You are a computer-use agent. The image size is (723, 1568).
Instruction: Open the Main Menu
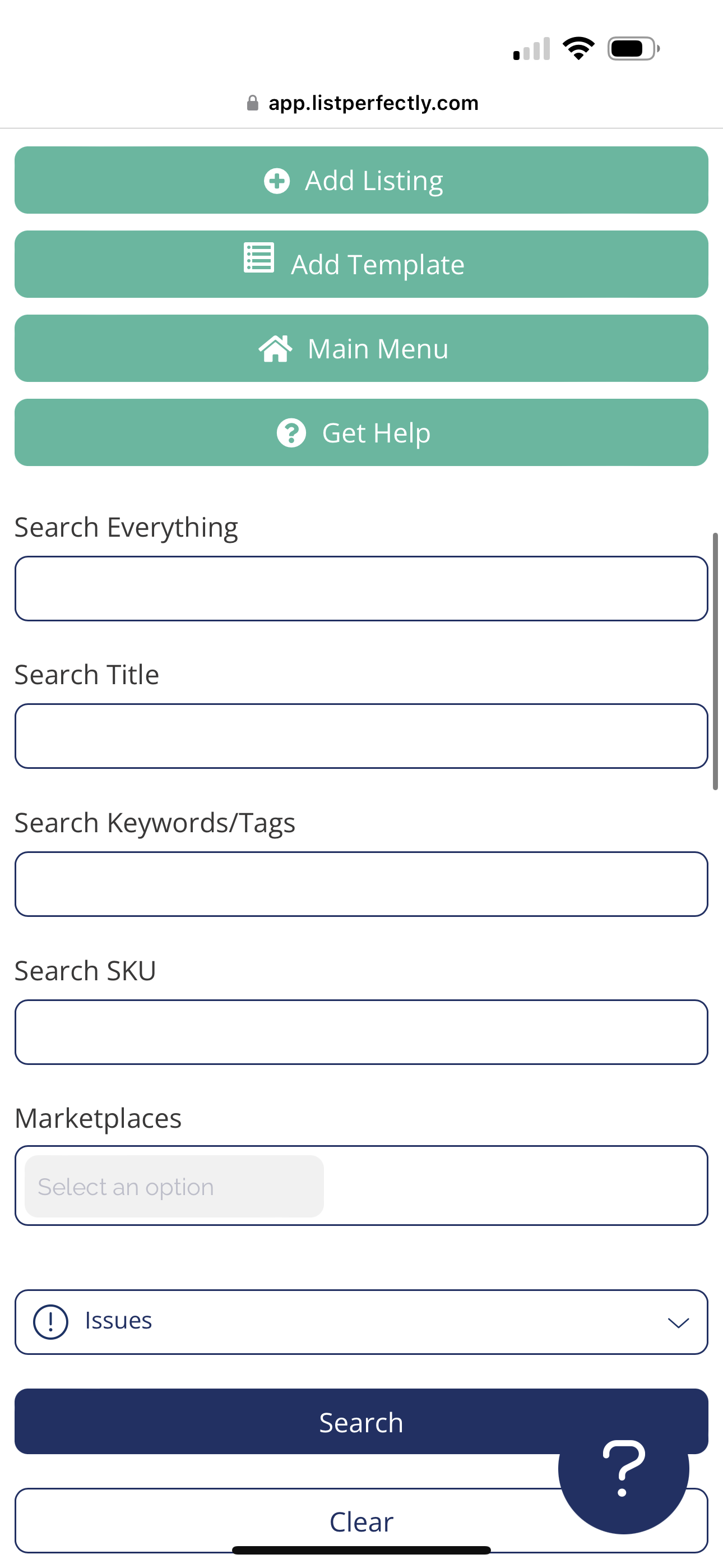tap(361, 348)
